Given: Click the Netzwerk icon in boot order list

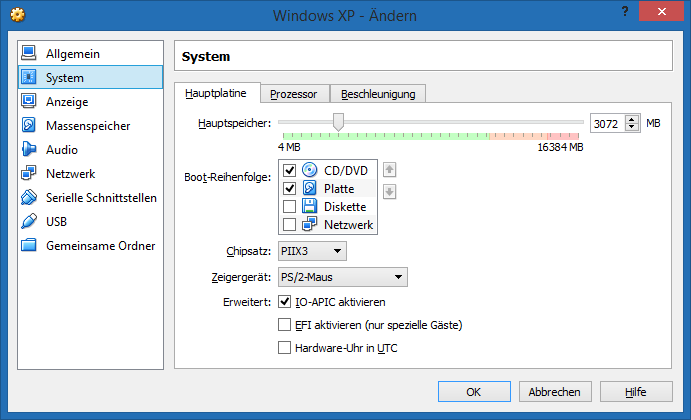Looking at the screenshot, I should 309,224.
